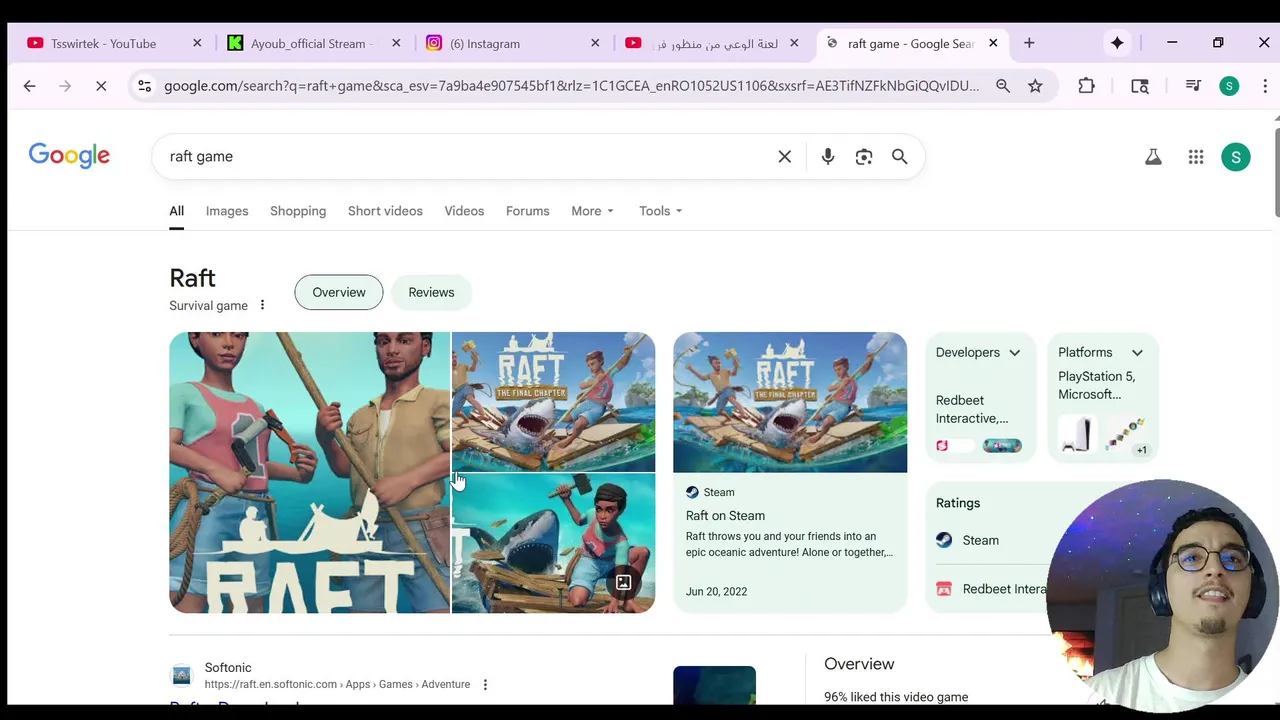
Task: Select the Images search tab
Action: click(227, 211)
